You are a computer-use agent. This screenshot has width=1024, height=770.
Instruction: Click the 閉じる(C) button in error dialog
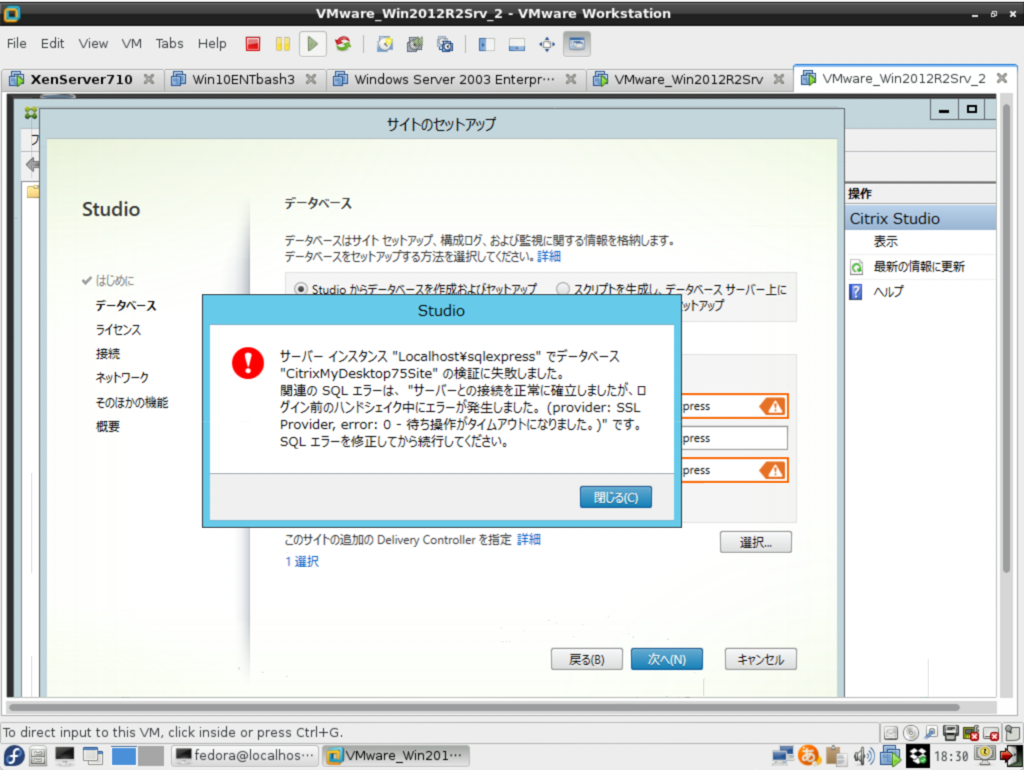click(x=615, y=498)
